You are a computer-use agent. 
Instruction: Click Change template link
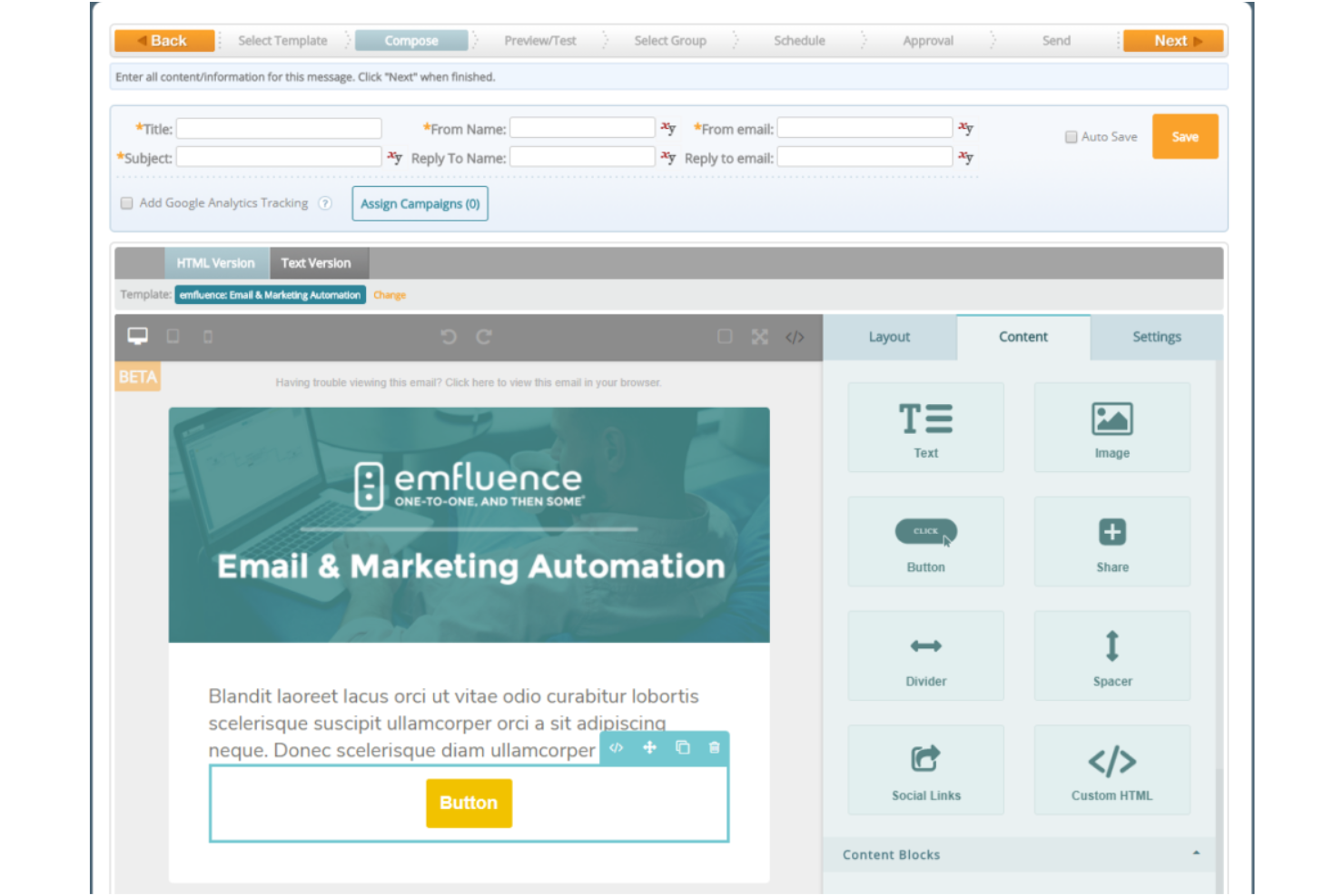click(x=390, y=295)
